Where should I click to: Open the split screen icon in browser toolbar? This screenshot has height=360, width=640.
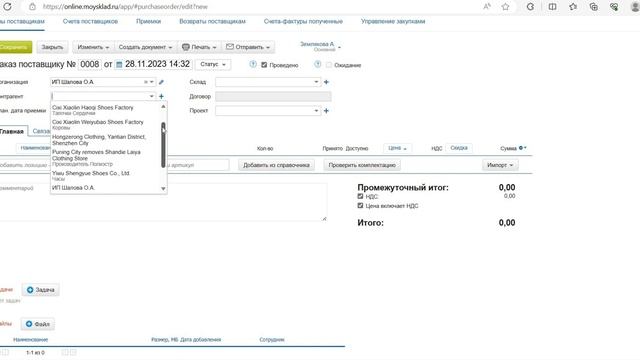pyautogui.click(x=552, y=7)
